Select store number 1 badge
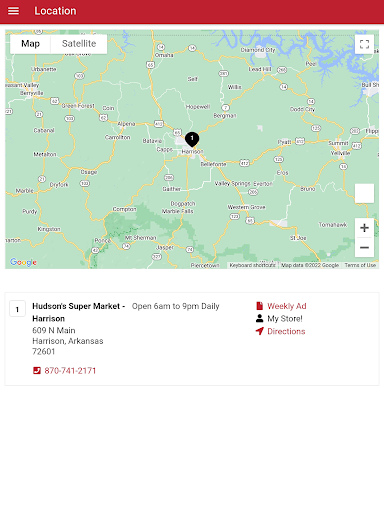 click(x=17, y=309)
